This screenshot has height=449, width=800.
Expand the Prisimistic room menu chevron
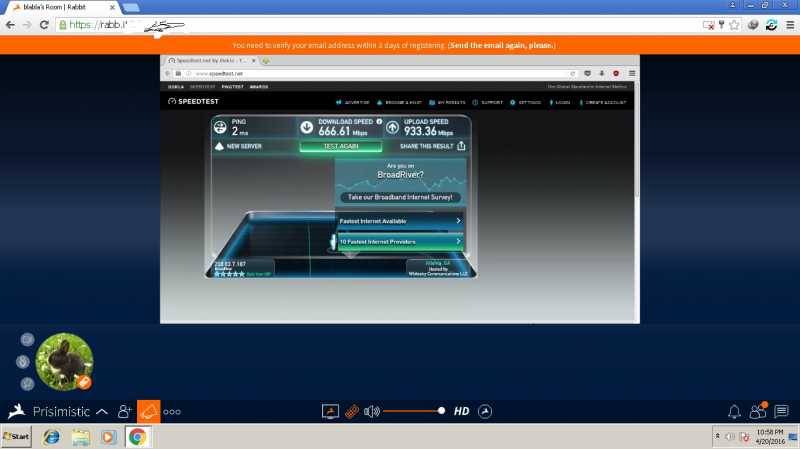pos(102,412)
